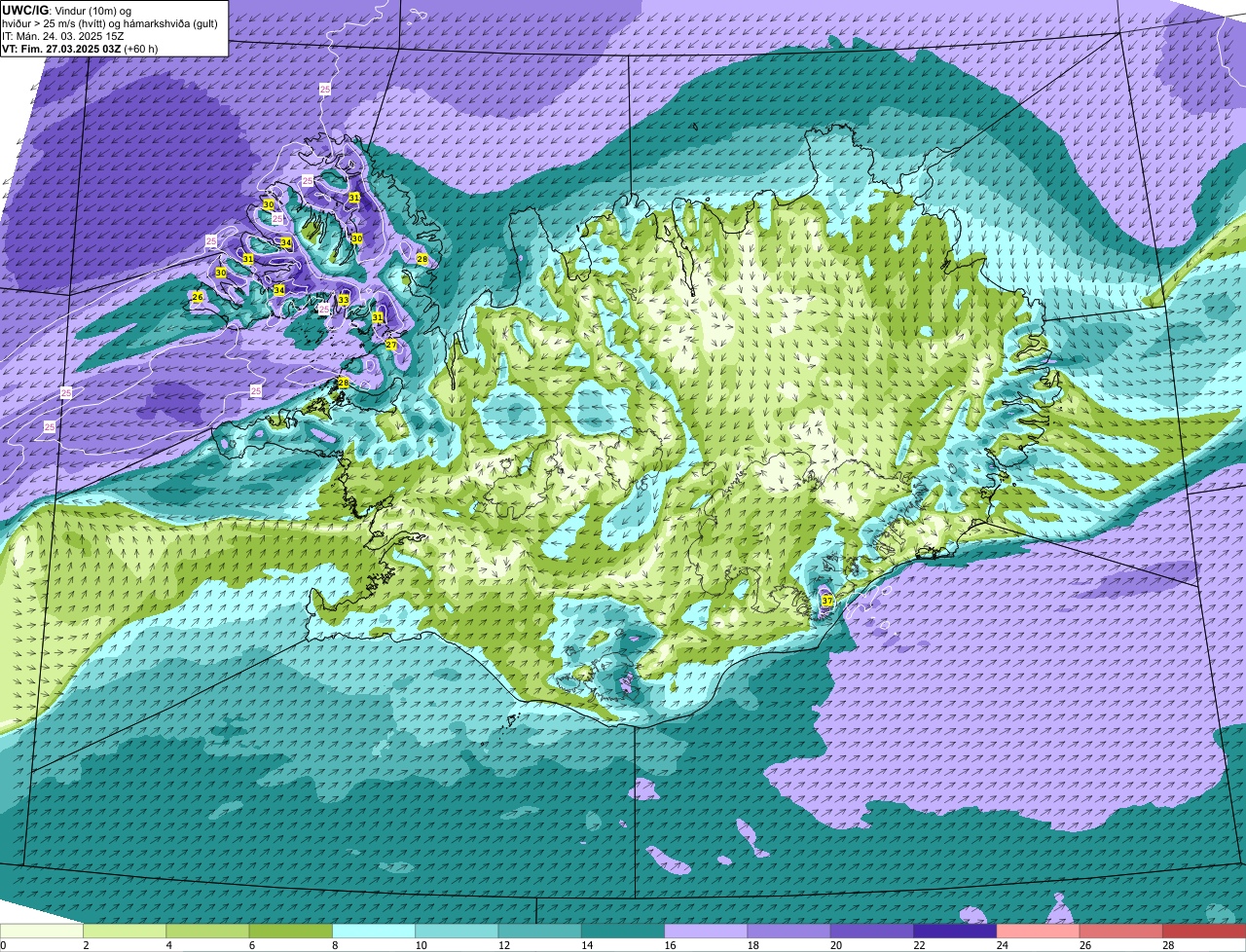Click the legend scale label 18

tap(752, 945)
